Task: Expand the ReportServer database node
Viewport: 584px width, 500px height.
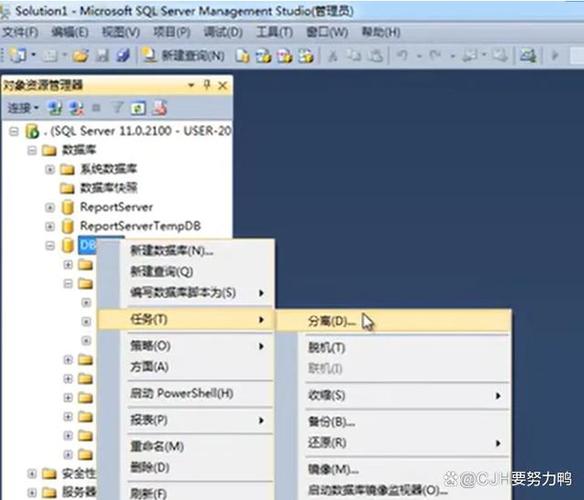Action: 50,208
